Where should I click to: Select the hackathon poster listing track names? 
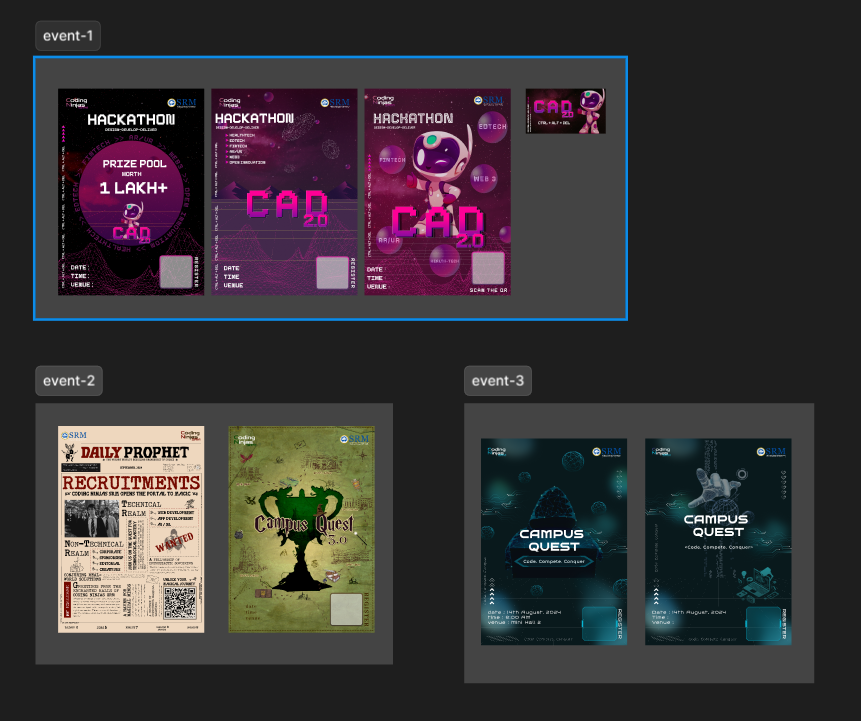pos(284,191)
